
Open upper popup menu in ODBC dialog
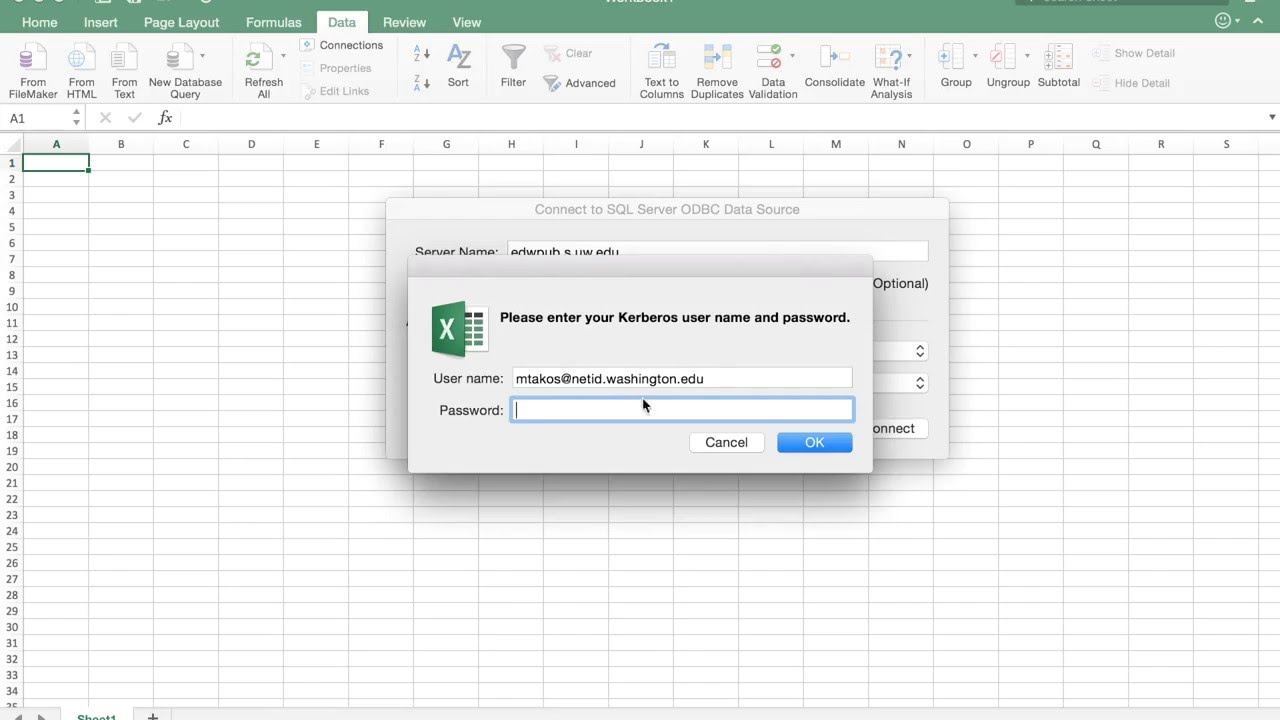pyautogui.click(x=920, y=351)
